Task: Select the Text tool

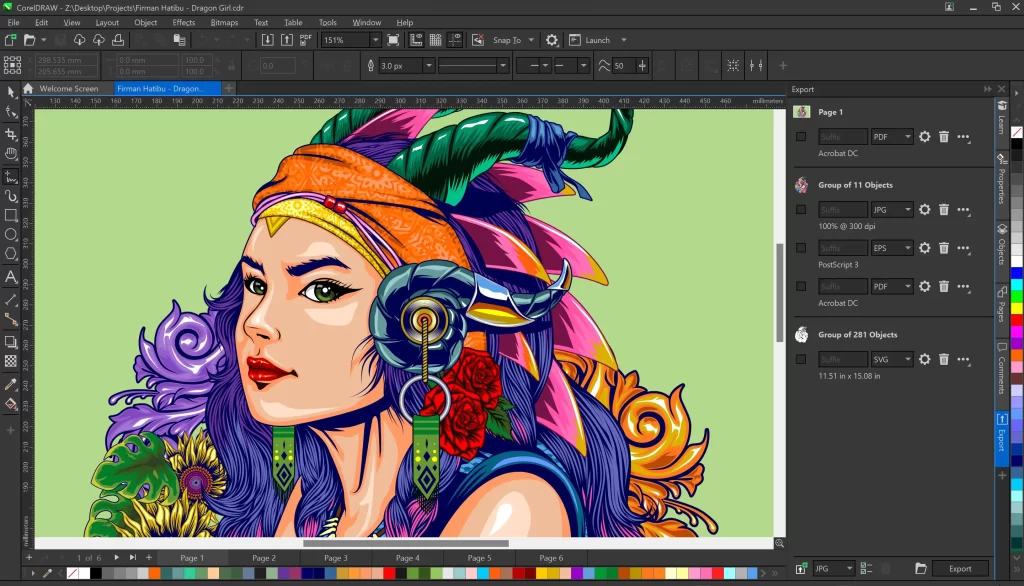Action: coord(10,276)
